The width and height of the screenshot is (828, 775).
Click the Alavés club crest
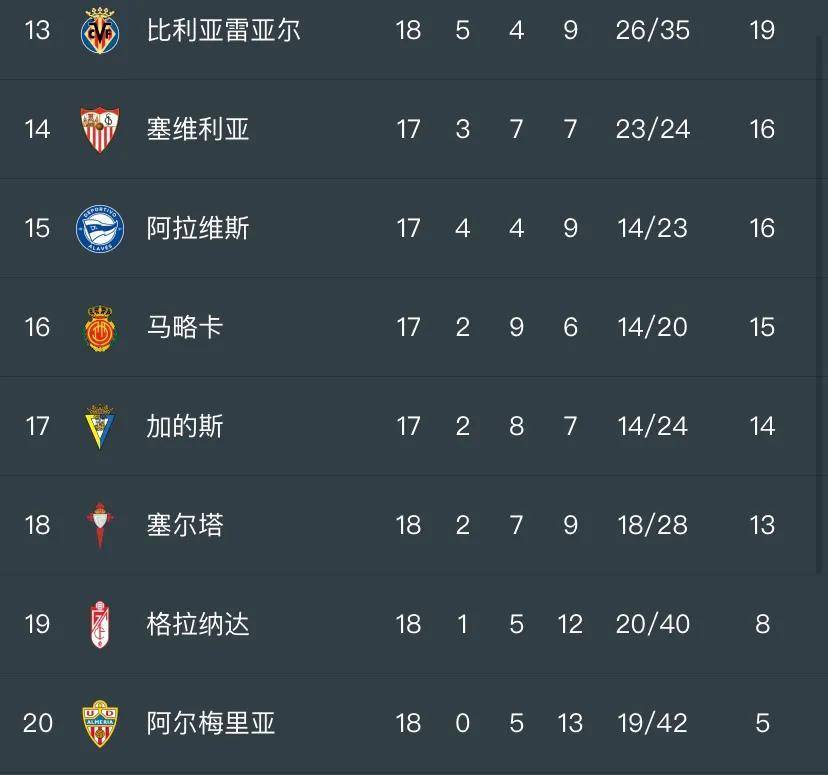coord(99,228)
